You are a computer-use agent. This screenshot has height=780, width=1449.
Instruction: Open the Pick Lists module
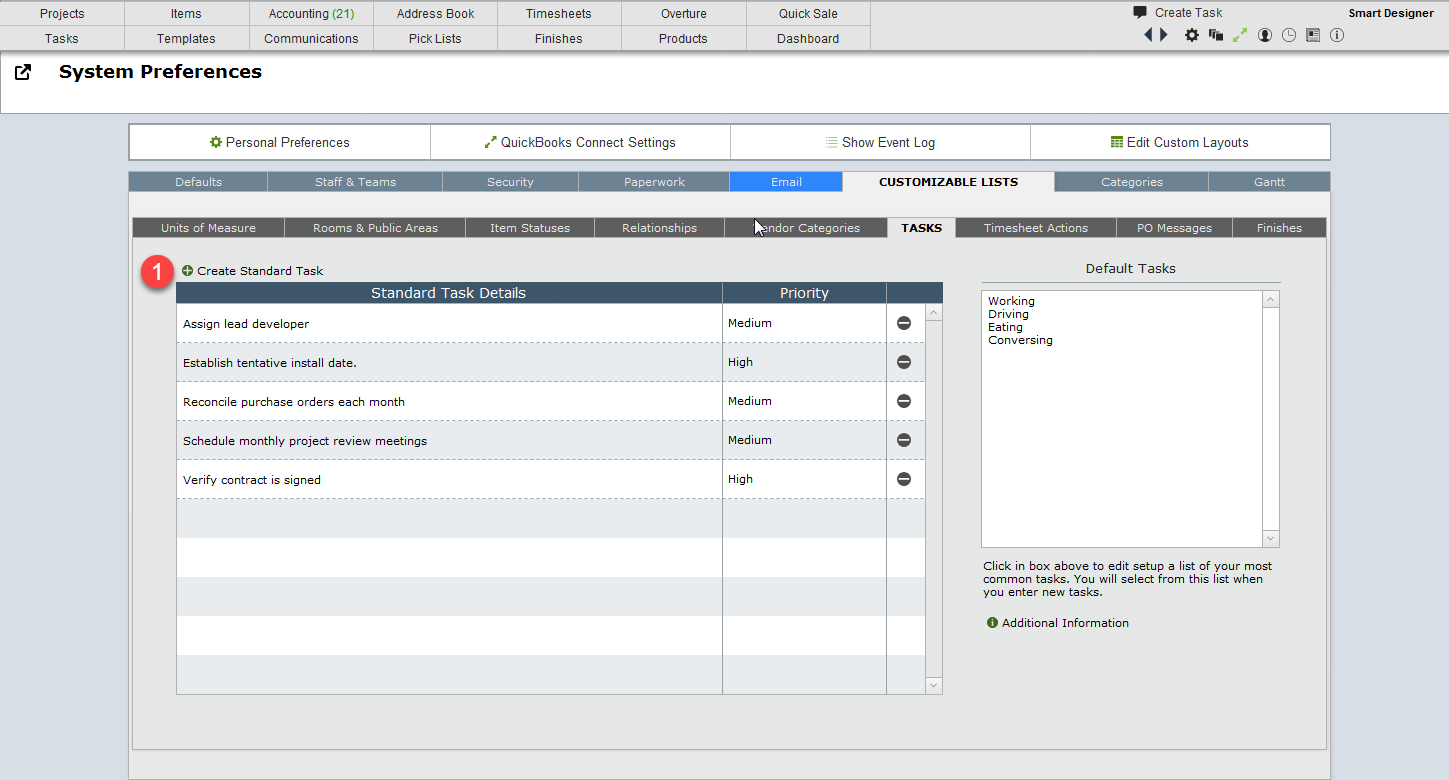pos(435,38)
